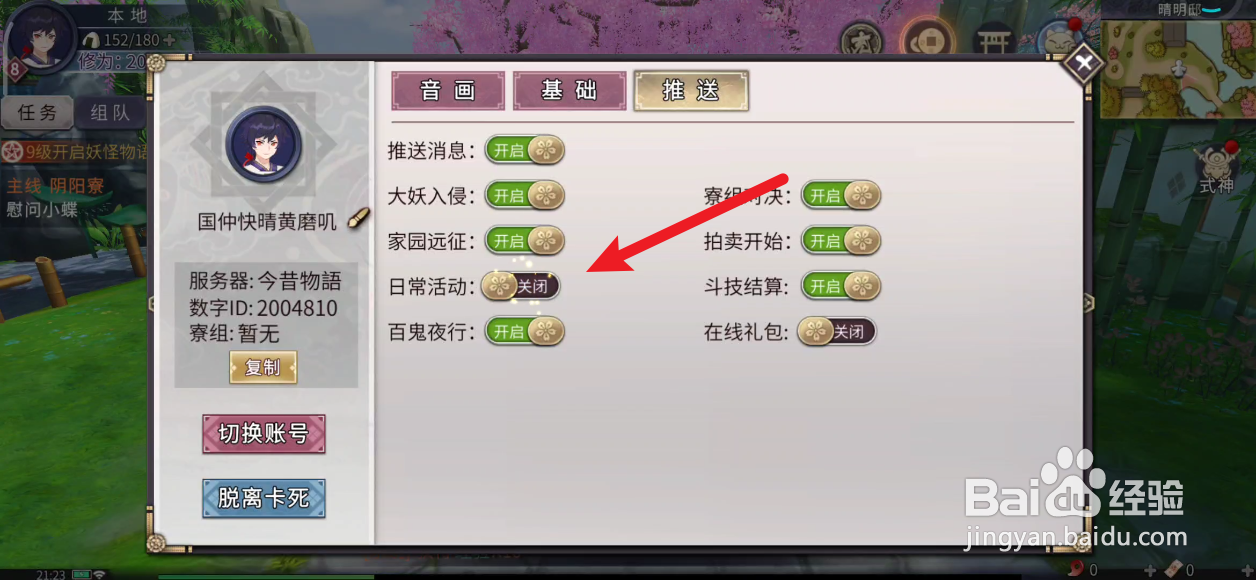Open the torii gate icon in top bar
This screenshot has width=1256, height=580.
pyautogui.click(x=995, y=42)
